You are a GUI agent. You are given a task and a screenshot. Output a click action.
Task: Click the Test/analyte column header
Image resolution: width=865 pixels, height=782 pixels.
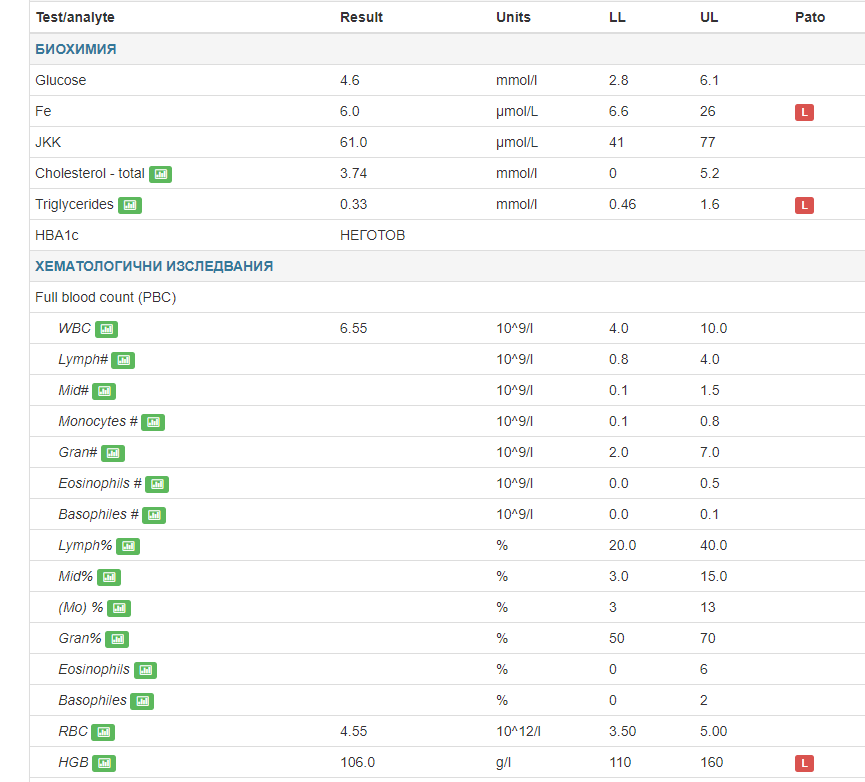[75, 17]
